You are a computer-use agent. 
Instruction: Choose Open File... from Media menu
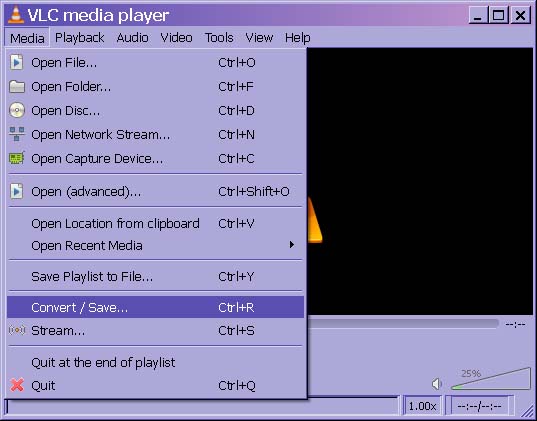coord(155,63)
